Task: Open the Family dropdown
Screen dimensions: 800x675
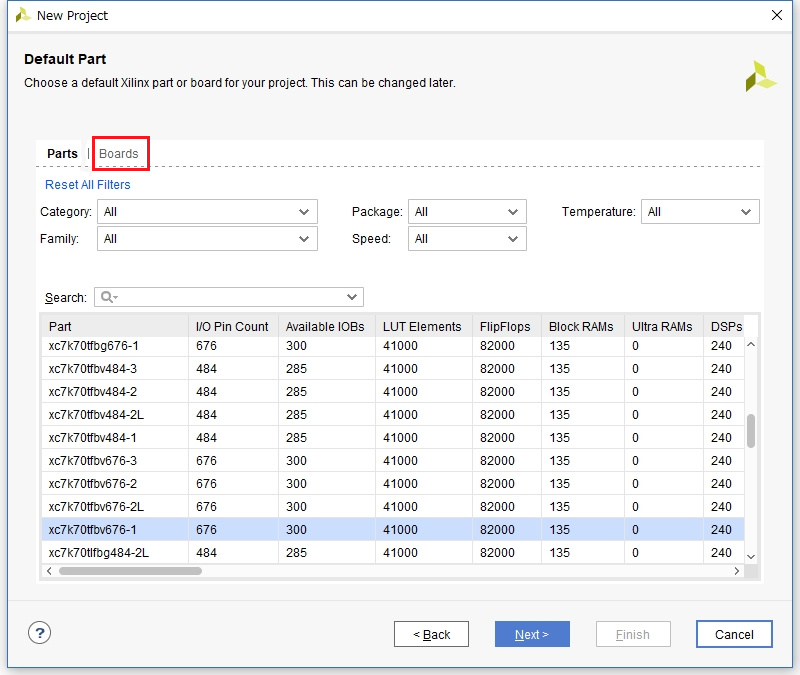Action: coord(207,239)
